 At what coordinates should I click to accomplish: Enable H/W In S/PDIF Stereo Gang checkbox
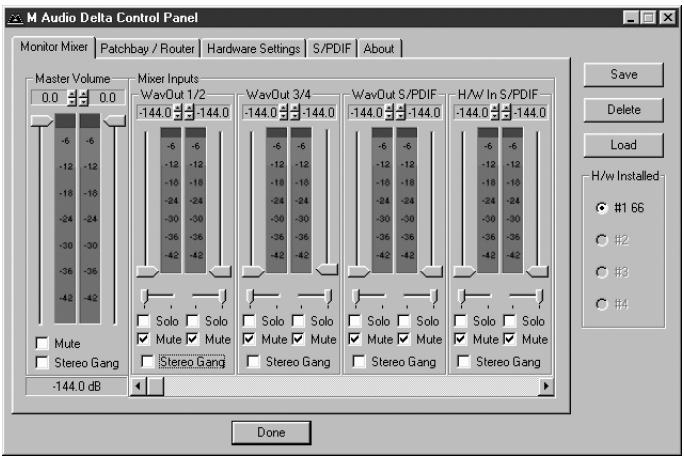coord(463,361)
